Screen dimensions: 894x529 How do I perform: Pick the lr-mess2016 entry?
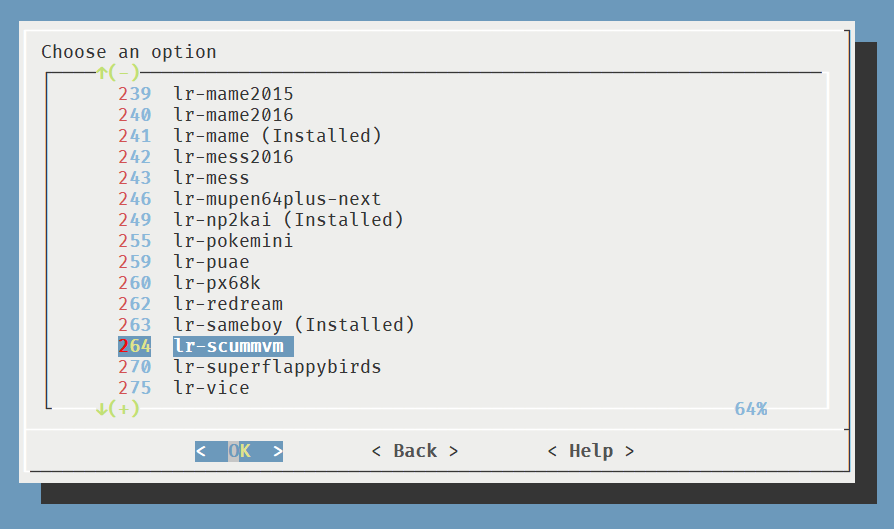tap(233, 157)
